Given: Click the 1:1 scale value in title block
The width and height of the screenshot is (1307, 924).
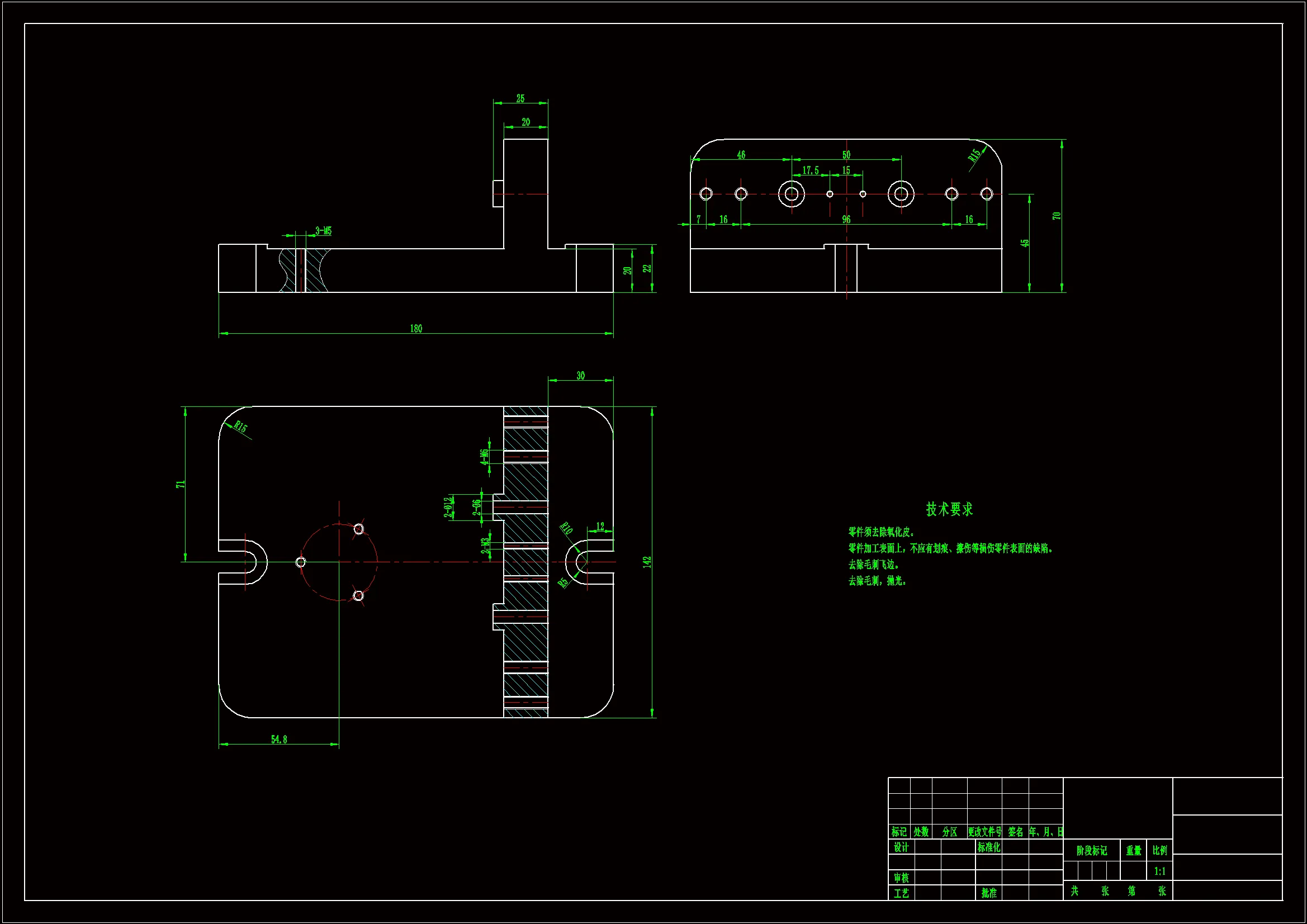Looking at the screenshot, I should pyautogui.click(x=1159, y=871).
